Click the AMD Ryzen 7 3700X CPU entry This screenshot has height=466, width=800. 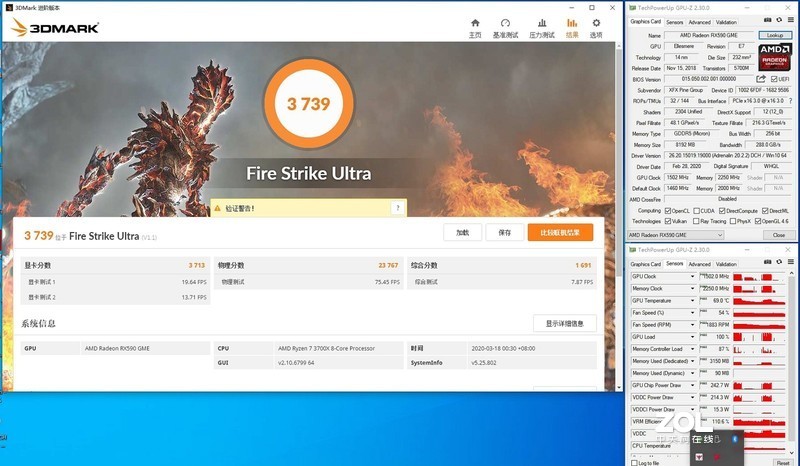point(327,349)
